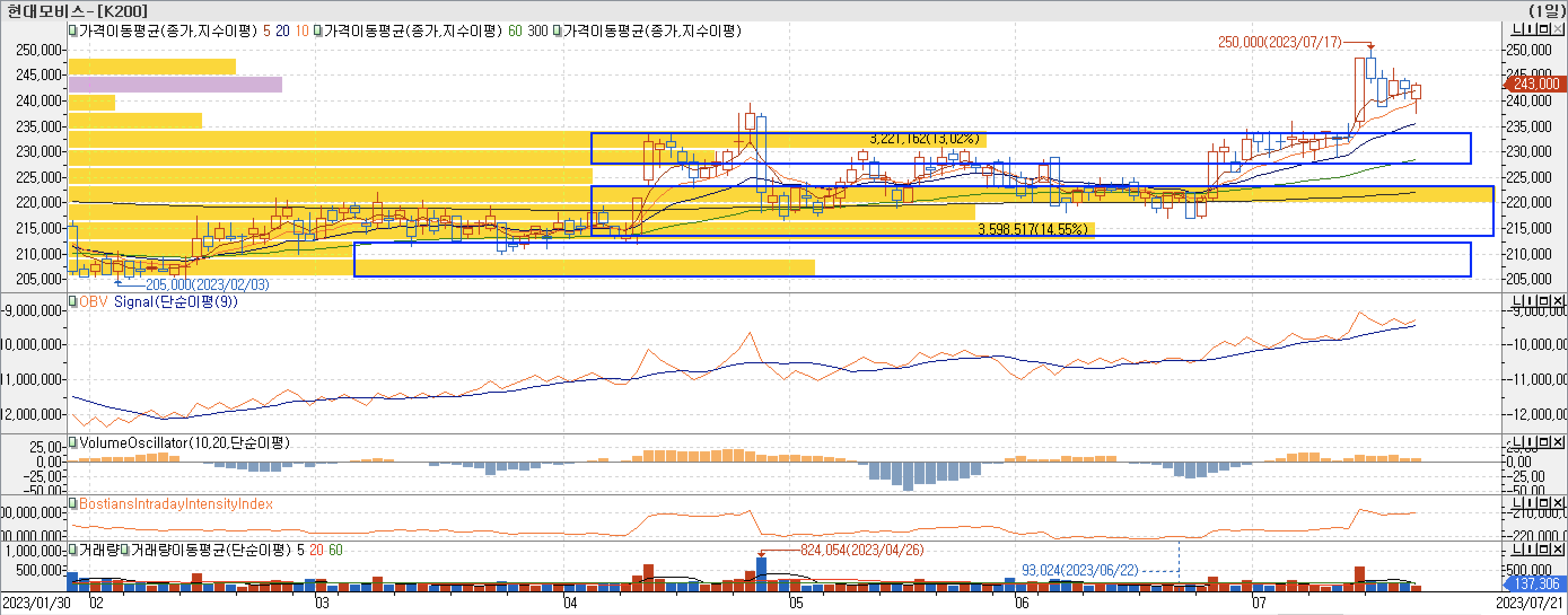The height and width of the screenshot is (615, 1568).
Task: Maximize the OBV indicator panel
Action: [1544, 301]
